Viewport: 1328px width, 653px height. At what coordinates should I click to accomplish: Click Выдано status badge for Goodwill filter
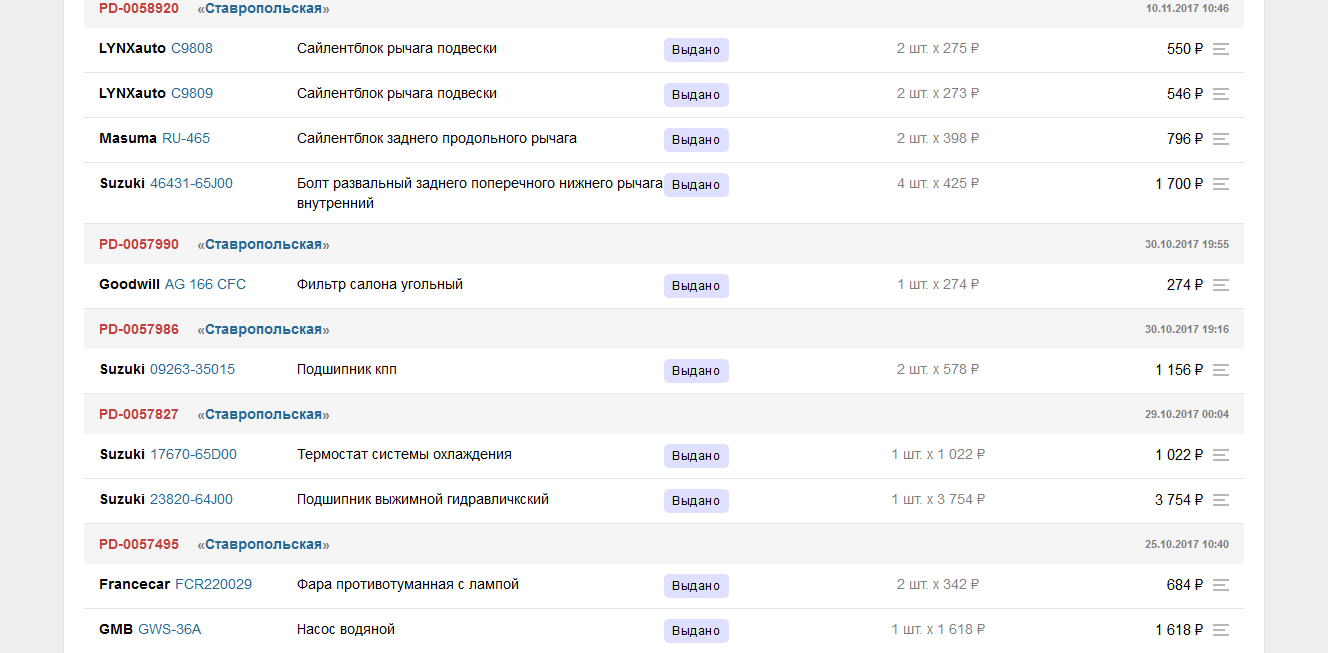696,286
